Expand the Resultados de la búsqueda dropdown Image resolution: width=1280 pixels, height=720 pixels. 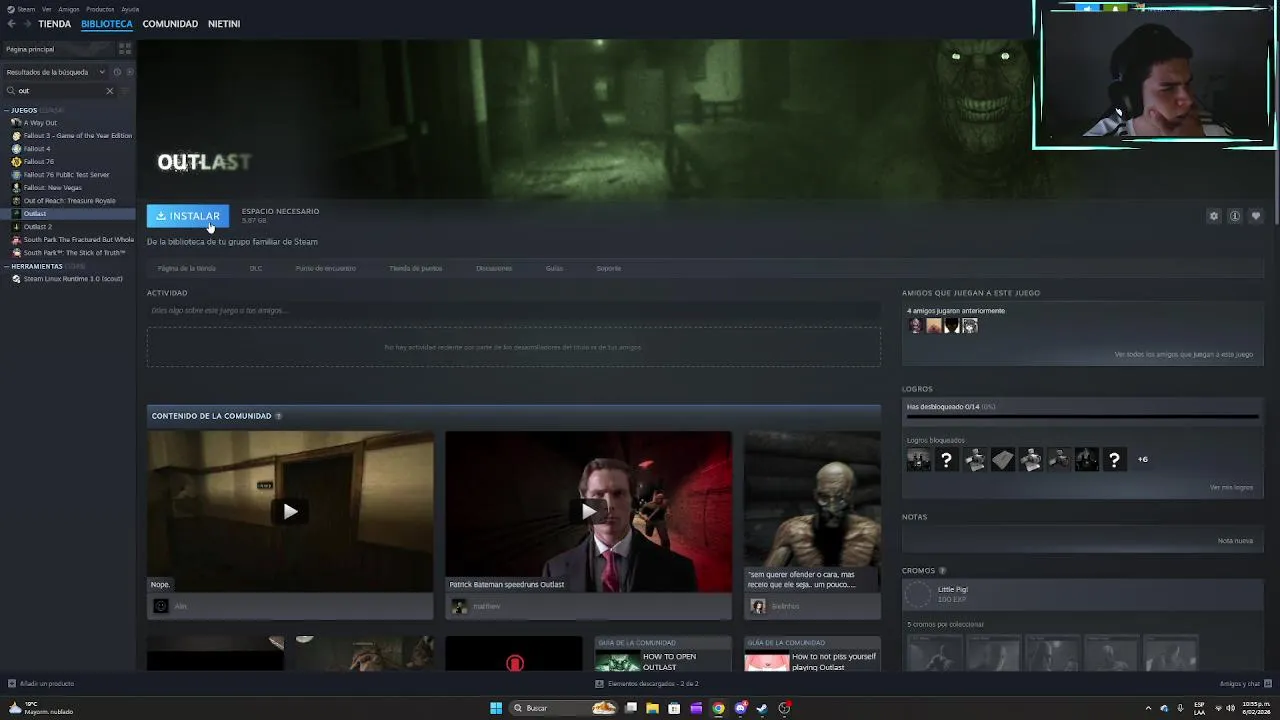55,72
